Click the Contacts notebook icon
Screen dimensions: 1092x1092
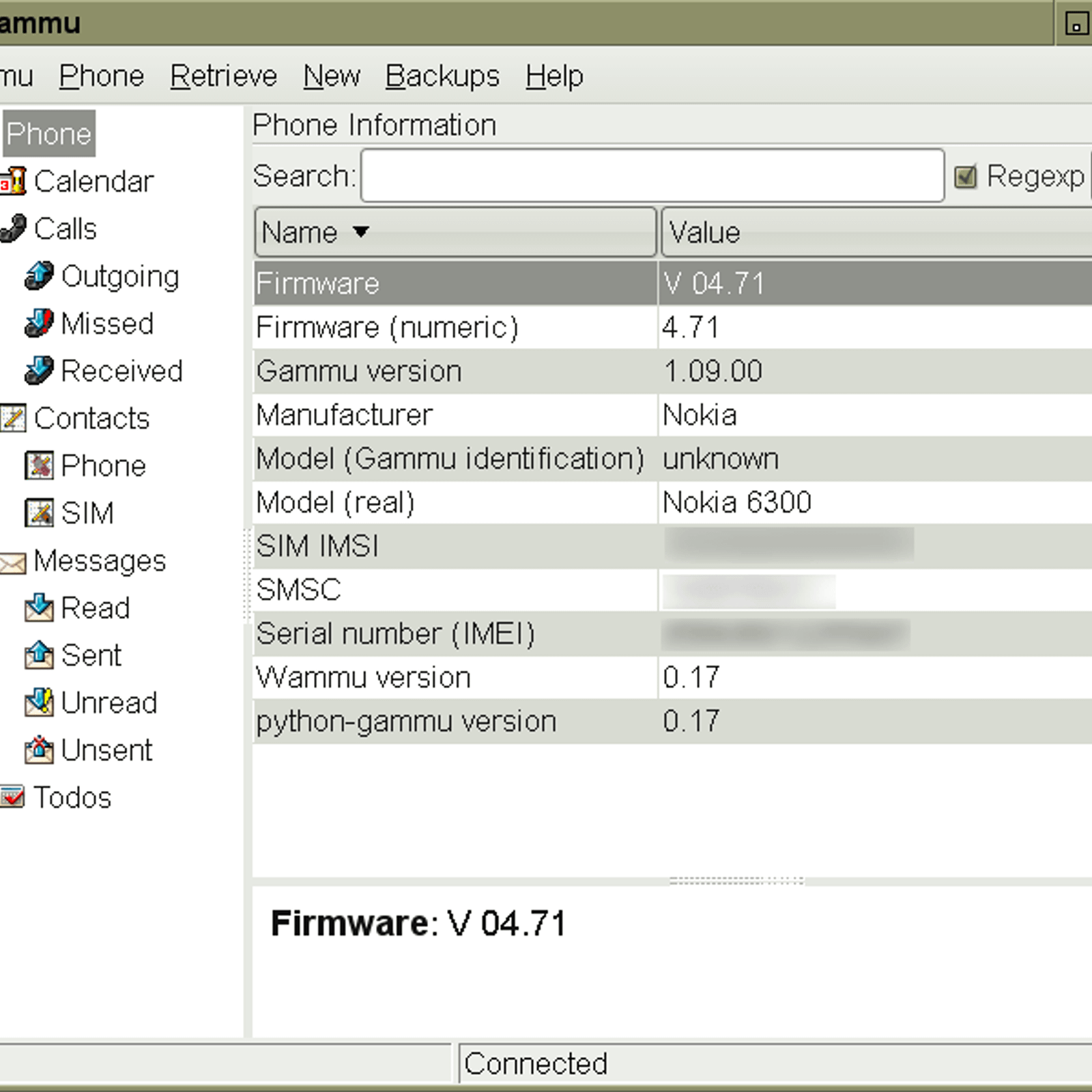click(x=13, y=418)
